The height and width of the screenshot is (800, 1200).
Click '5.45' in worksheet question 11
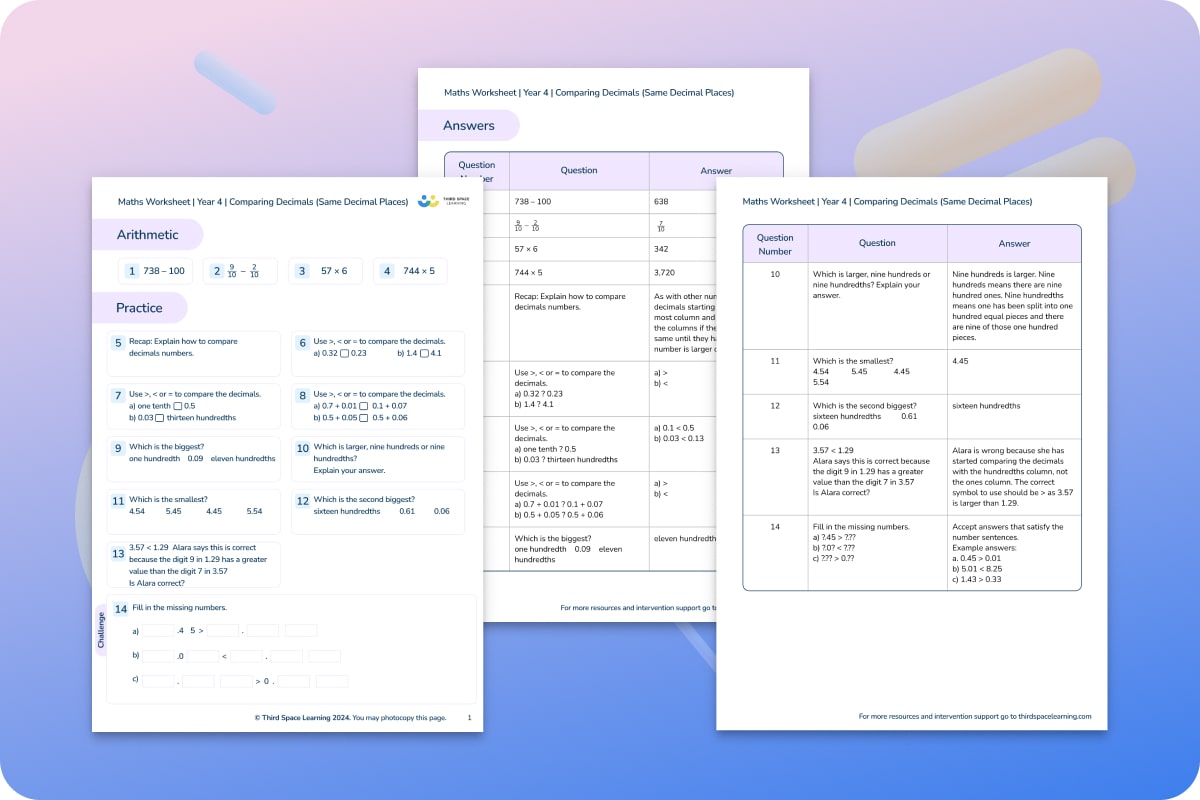(173, 511)
